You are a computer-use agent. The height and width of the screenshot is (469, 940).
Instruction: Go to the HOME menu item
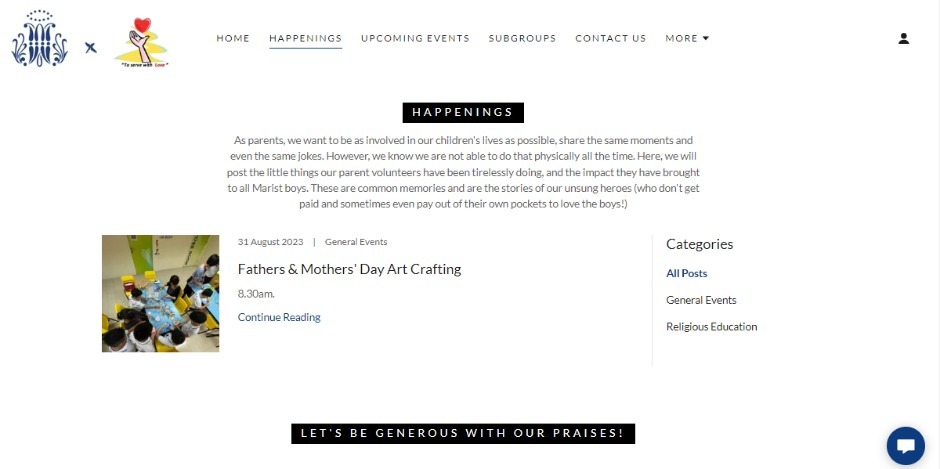233,39
